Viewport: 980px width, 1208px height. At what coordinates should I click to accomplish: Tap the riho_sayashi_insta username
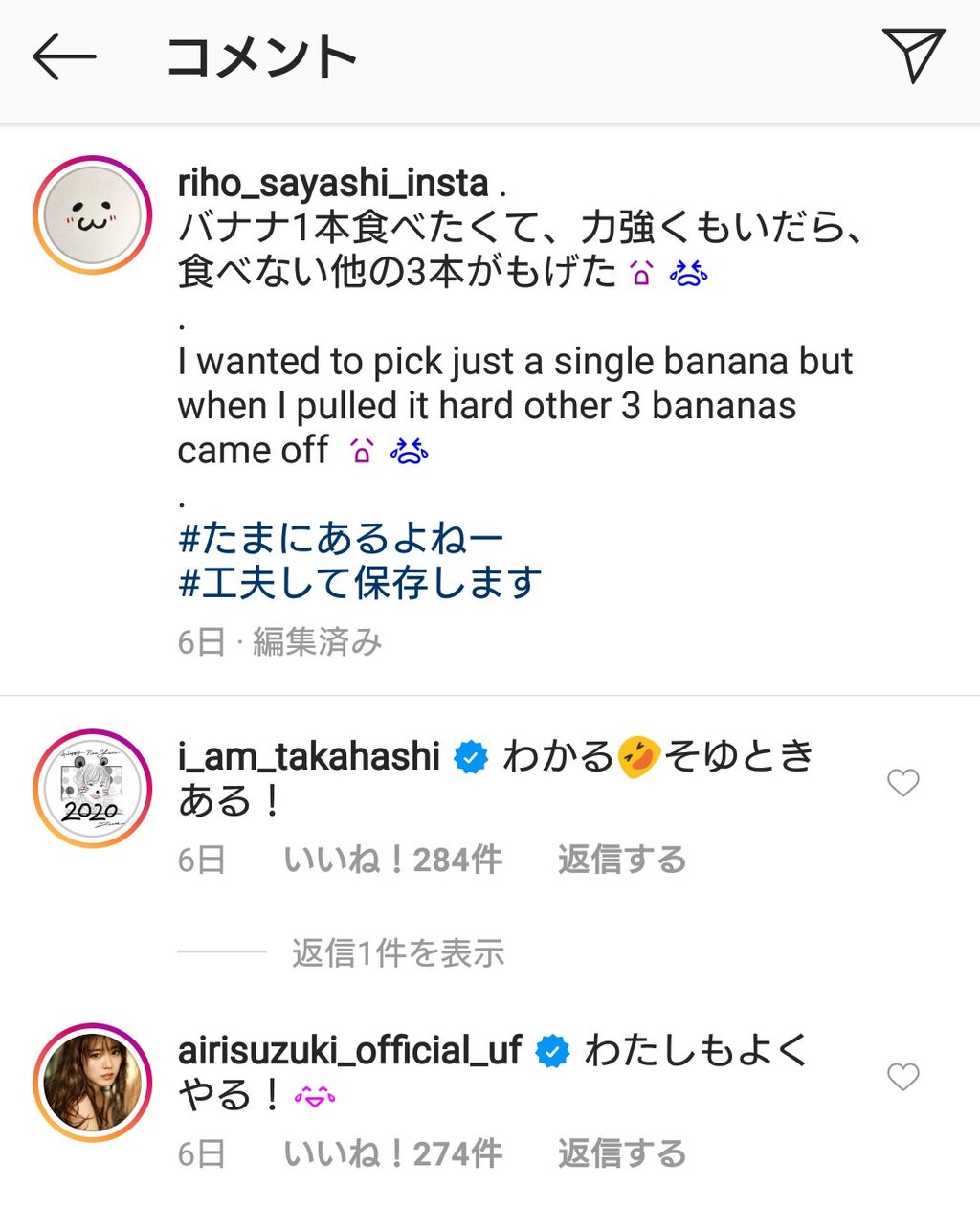tap(333, 183)
